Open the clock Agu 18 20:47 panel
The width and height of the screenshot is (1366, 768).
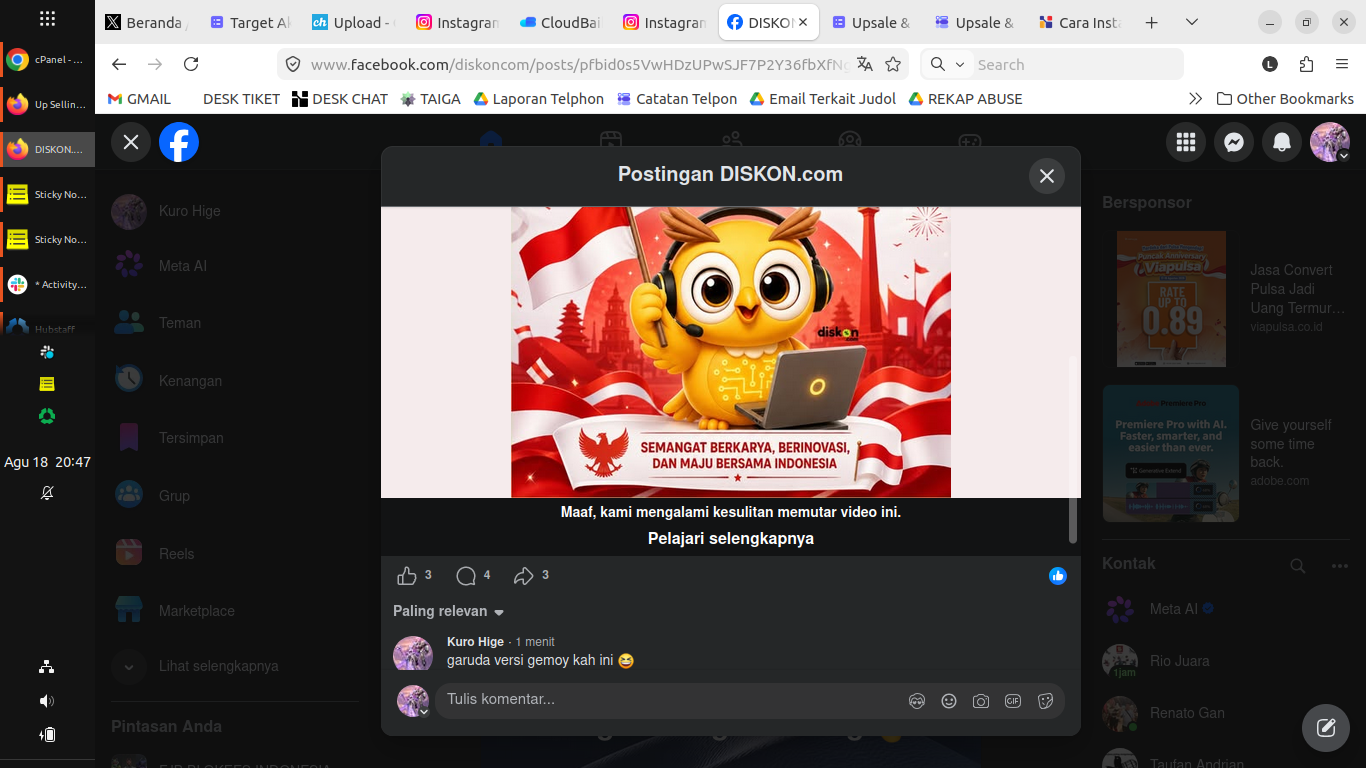click(x=47, y=462)
